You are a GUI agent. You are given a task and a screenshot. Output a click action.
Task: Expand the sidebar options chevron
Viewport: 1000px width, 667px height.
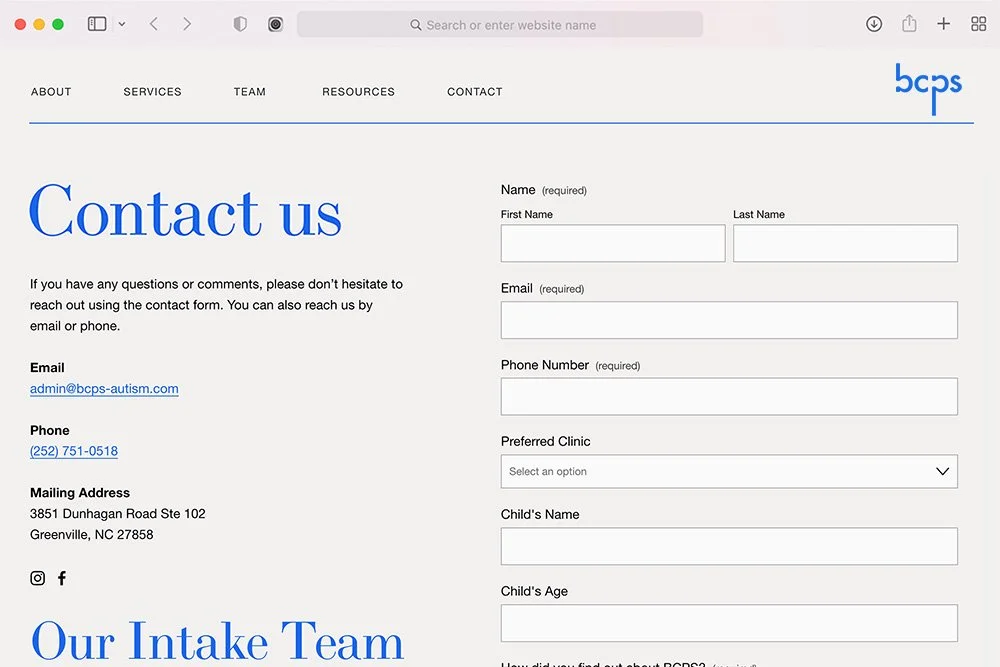(121, 23)
